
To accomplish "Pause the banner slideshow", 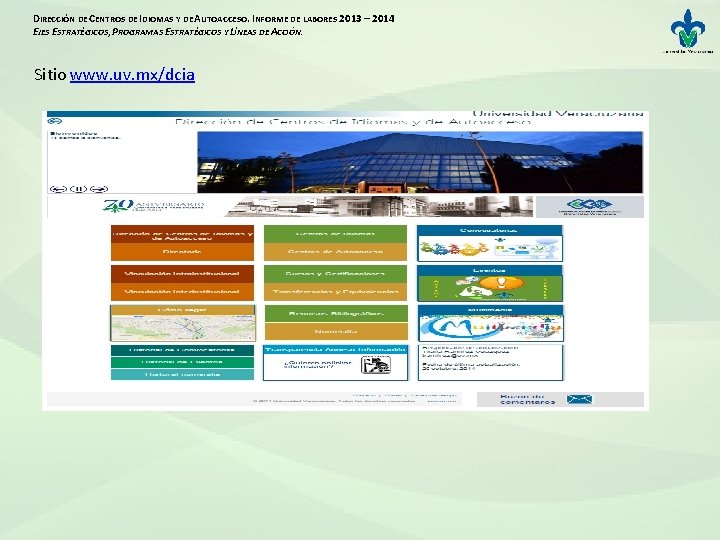I will (x=79, y=189).
